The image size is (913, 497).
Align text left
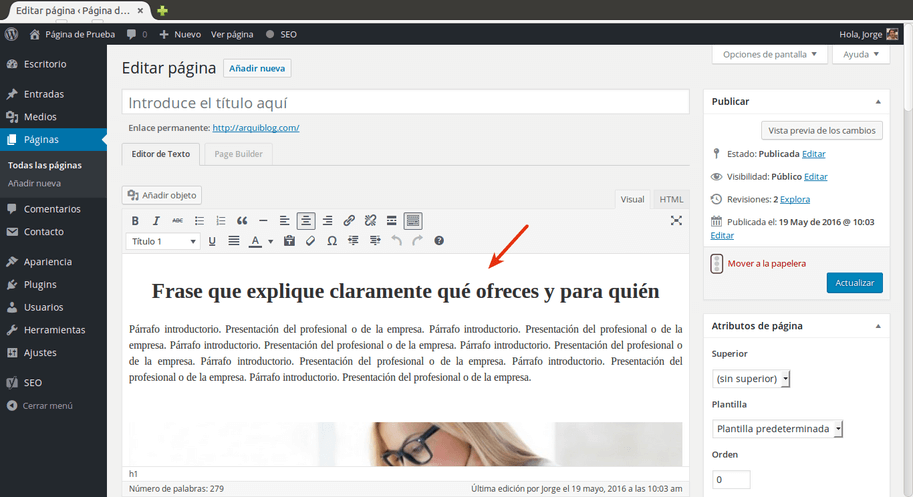click(284, 221)
